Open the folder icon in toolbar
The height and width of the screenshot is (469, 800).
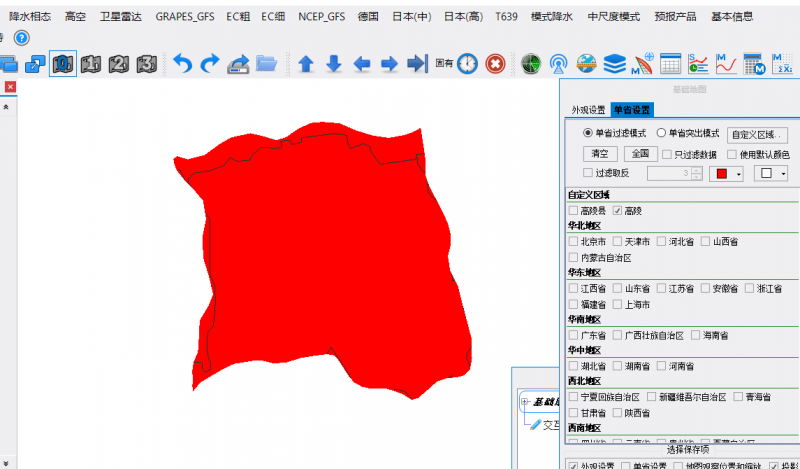point(266,64)
